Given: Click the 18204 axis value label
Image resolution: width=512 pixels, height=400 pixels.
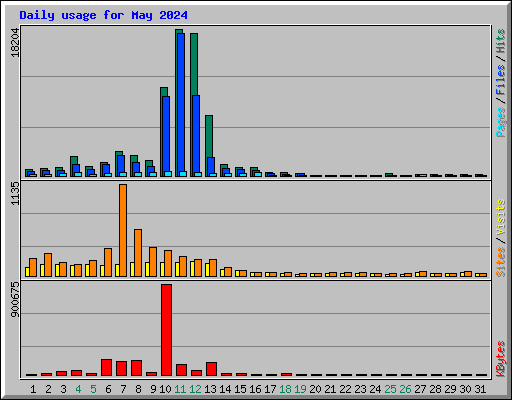Looking at the screenshot, I should click(15, 42).
